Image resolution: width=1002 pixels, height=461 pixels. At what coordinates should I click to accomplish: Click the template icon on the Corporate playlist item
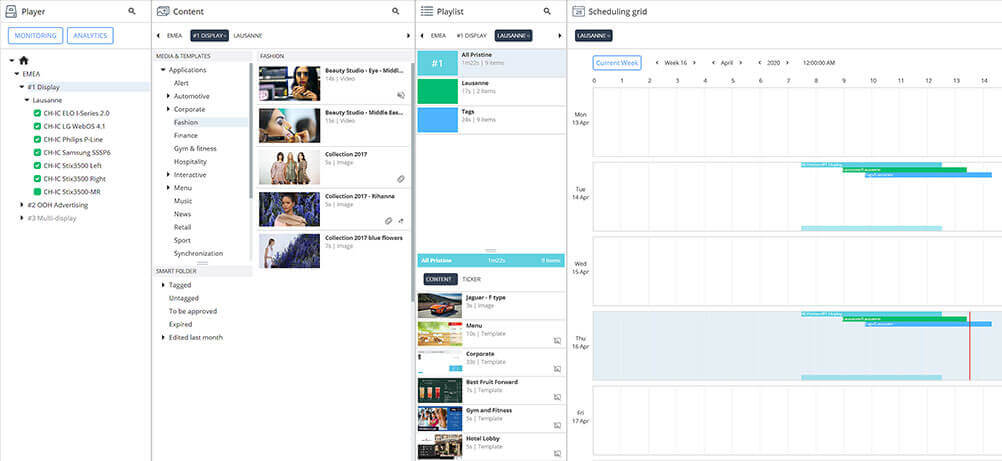pyautogui.click(x=557, y=367)
